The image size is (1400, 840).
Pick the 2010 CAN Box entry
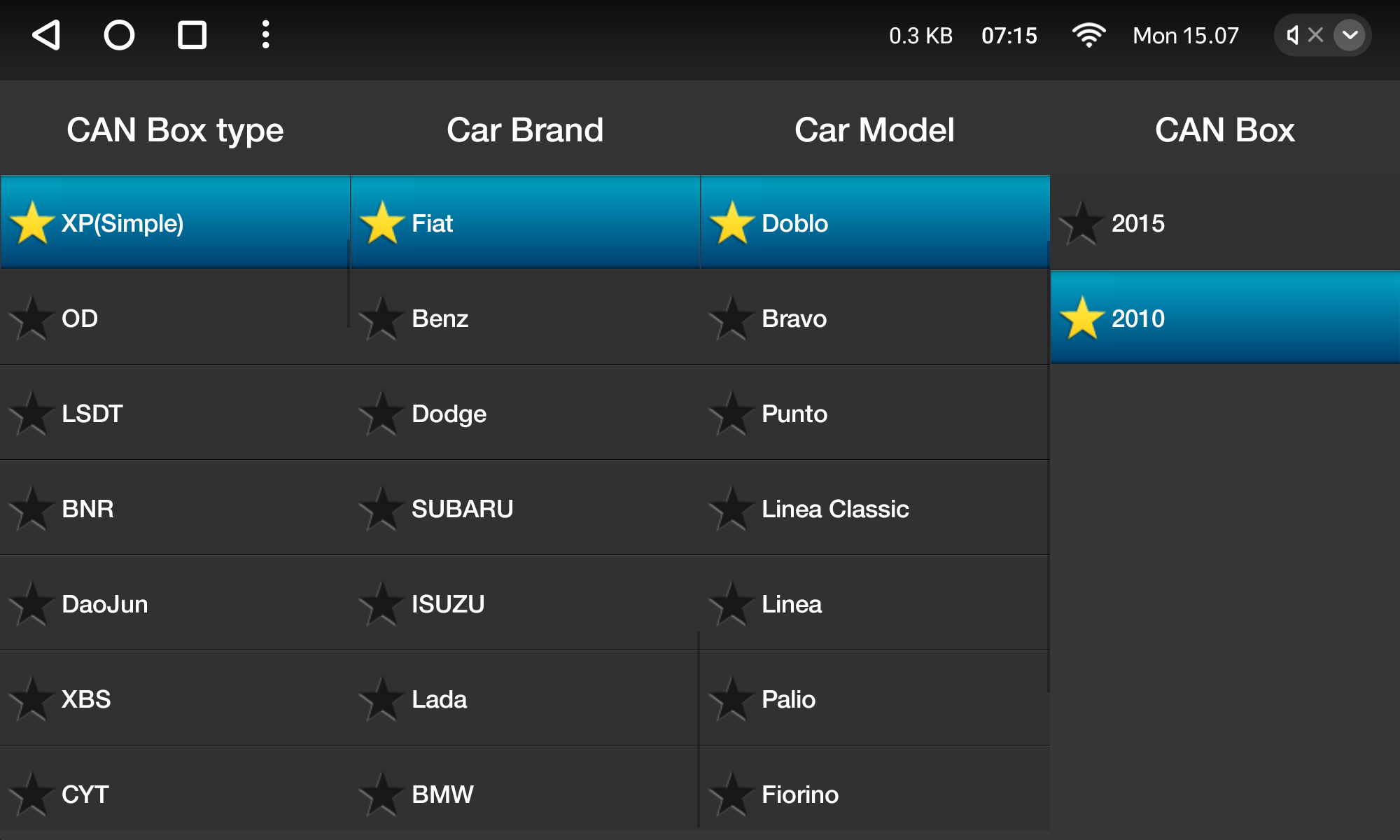[x=1138, y=318]
